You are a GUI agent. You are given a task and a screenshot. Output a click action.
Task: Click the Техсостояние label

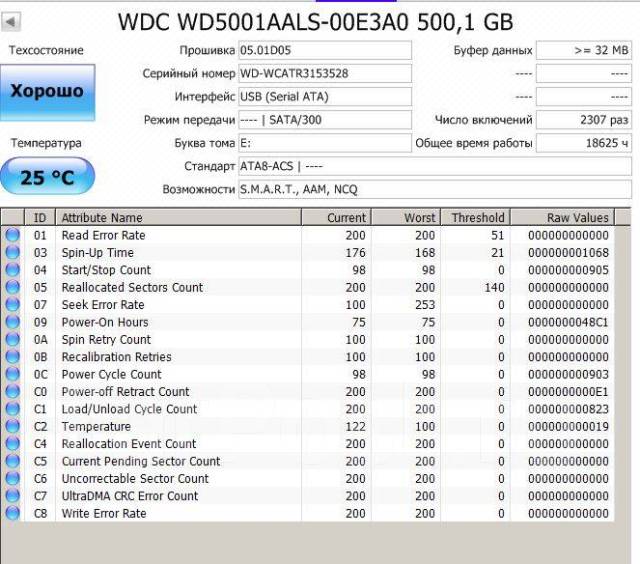46,50
